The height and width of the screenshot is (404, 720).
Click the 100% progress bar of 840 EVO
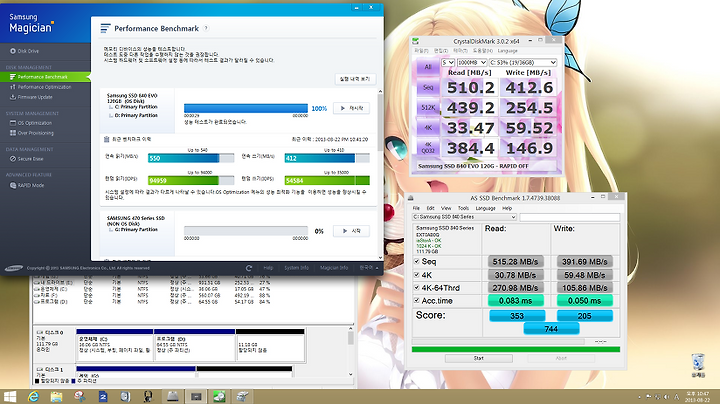246,108
